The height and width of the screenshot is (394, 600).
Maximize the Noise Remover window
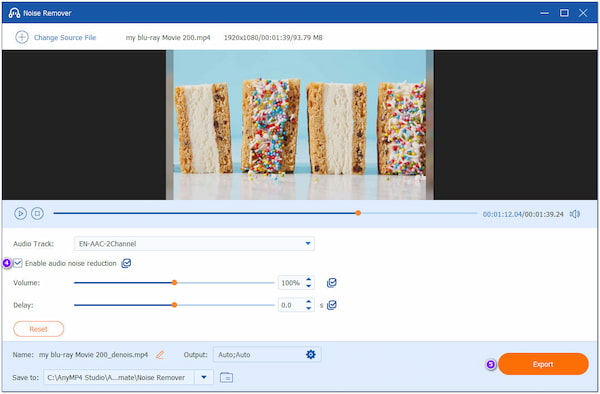(564, 13)
